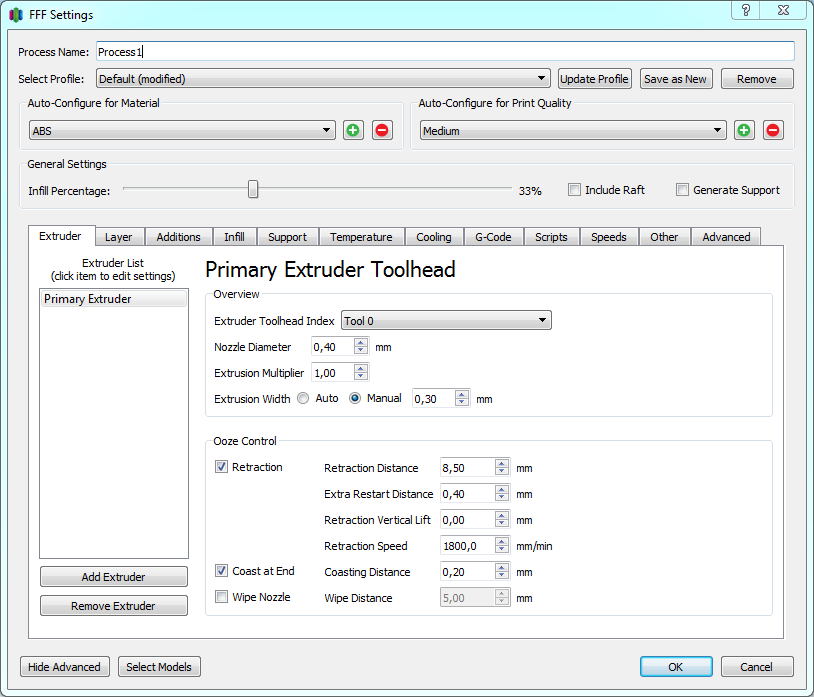The image size is (814, 697).
Task: Open the Temperature tab
Action: click(x=361, y=237)
